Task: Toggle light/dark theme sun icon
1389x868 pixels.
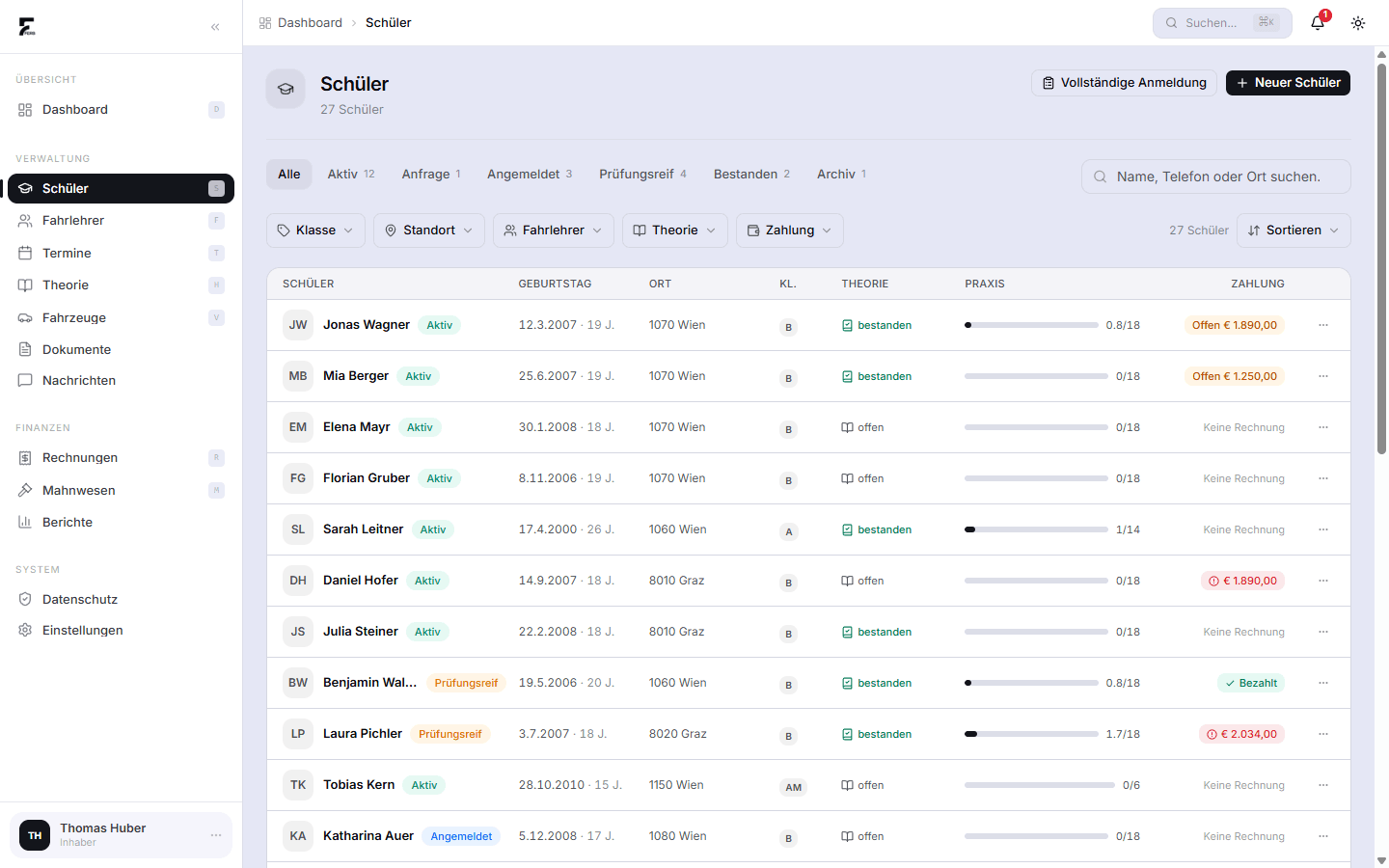Action: coord(1358,23)
